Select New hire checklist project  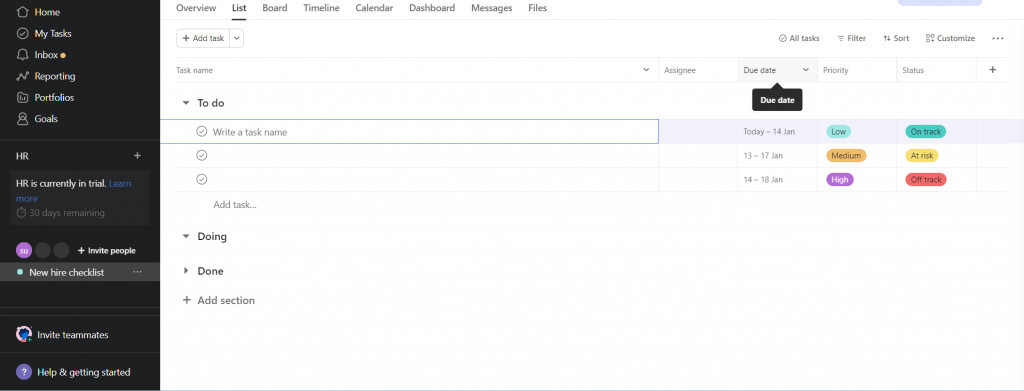pos(66,272)
